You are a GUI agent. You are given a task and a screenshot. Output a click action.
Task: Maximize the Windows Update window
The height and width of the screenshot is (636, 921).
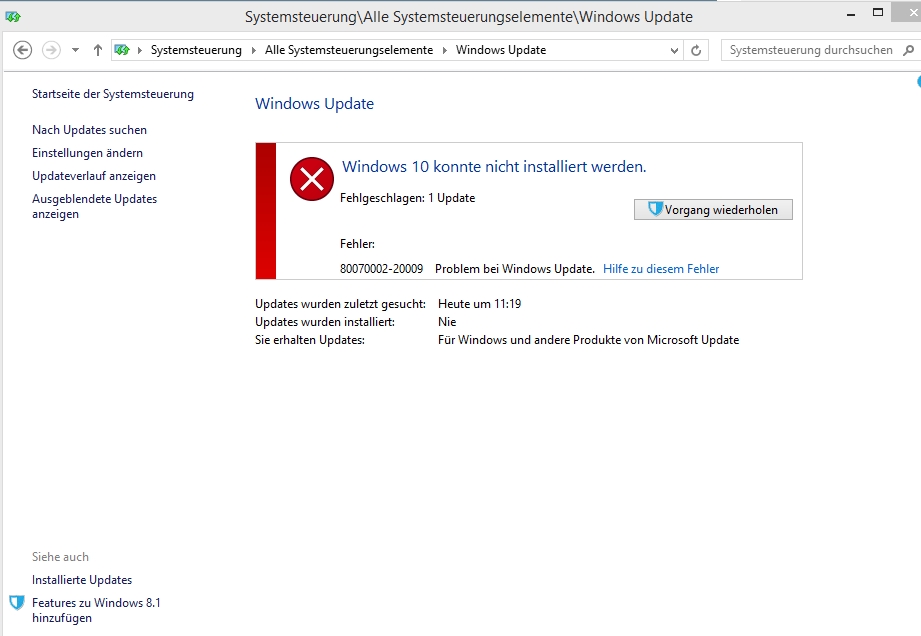click(878, 12)
